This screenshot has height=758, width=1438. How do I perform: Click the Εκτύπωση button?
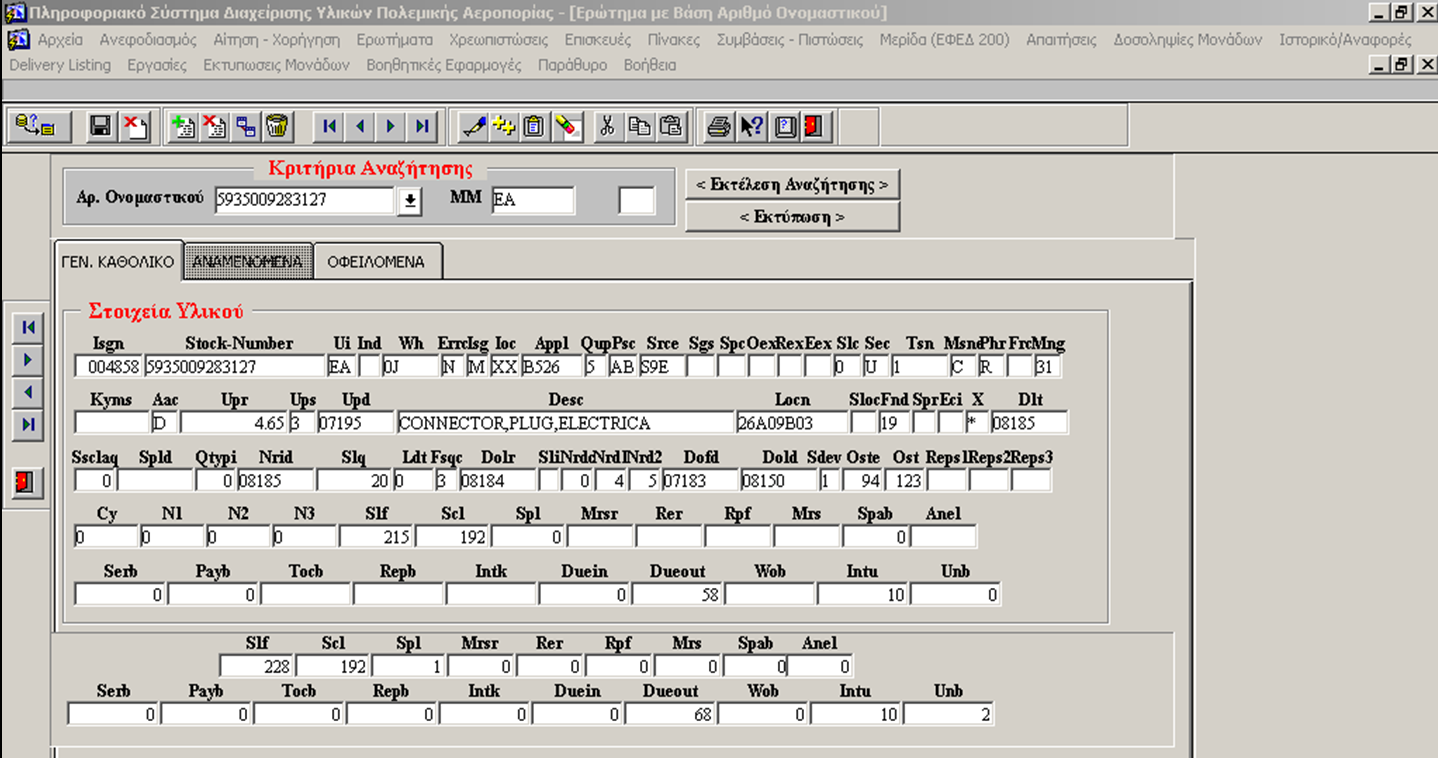pos(792,217)
